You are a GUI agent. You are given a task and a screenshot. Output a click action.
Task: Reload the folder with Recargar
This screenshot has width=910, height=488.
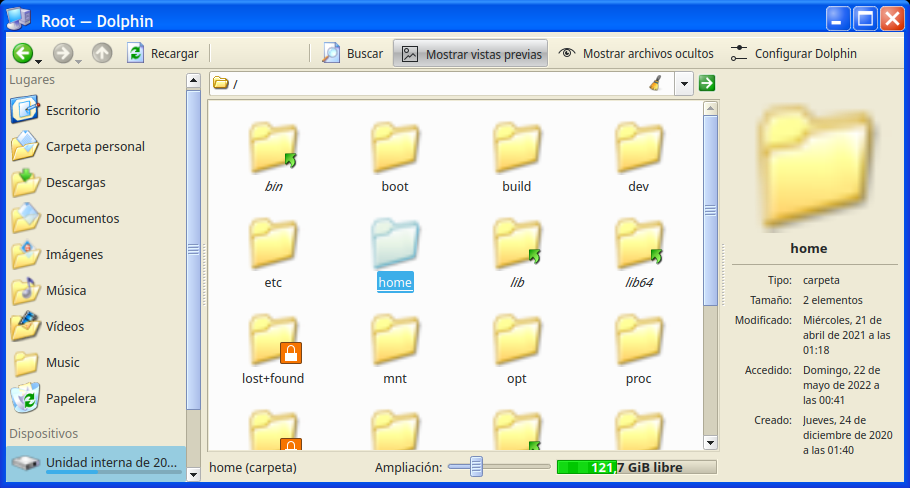coord(162,53)
